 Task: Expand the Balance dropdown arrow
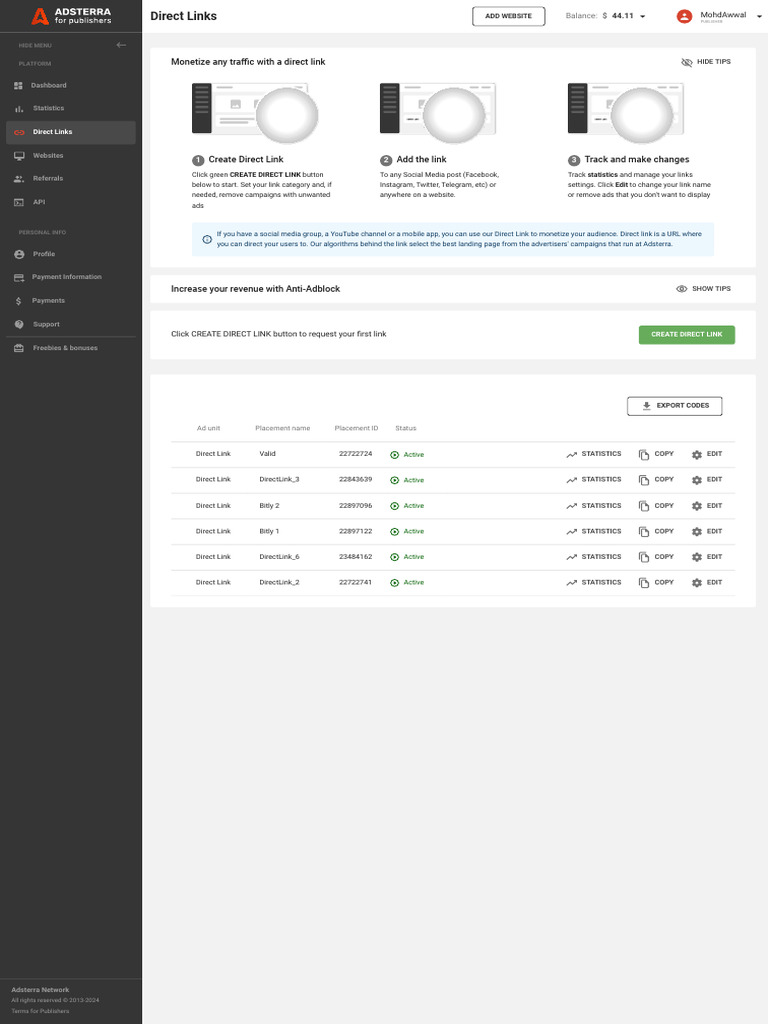(x=643, y=16)
